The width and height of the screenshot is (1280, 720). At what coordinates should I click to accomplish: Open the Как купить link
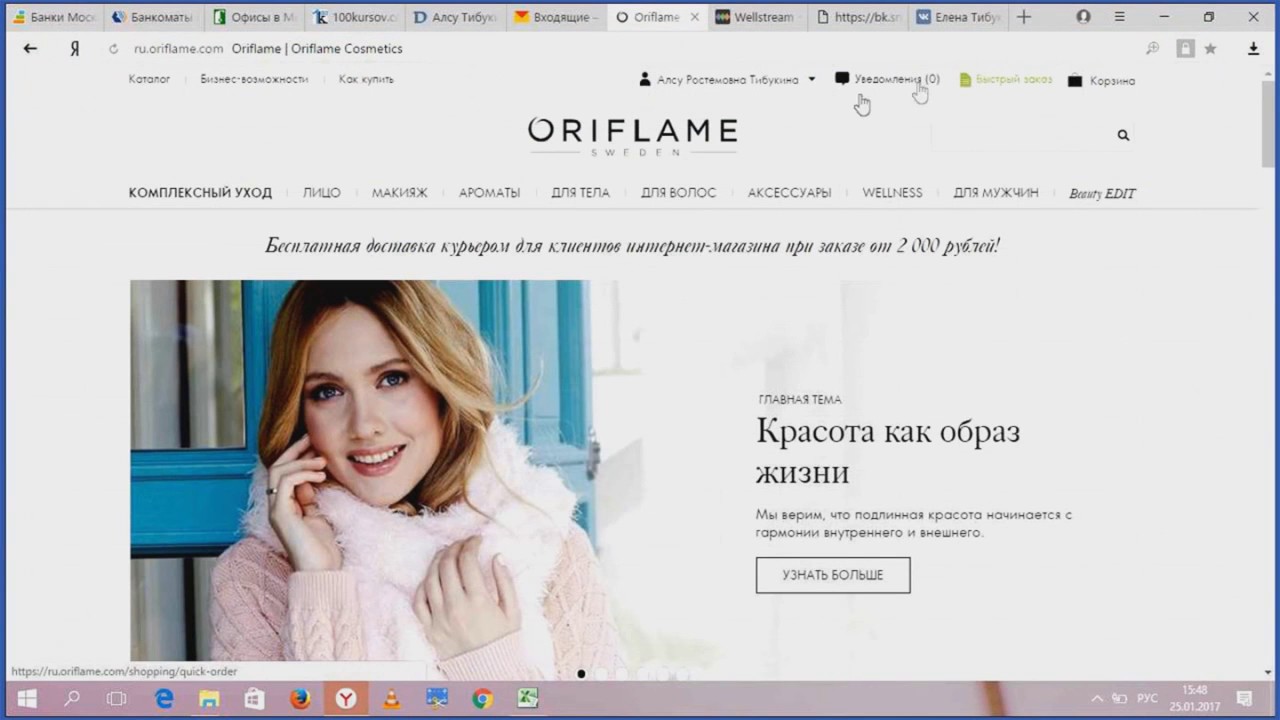tap(366, 79)
